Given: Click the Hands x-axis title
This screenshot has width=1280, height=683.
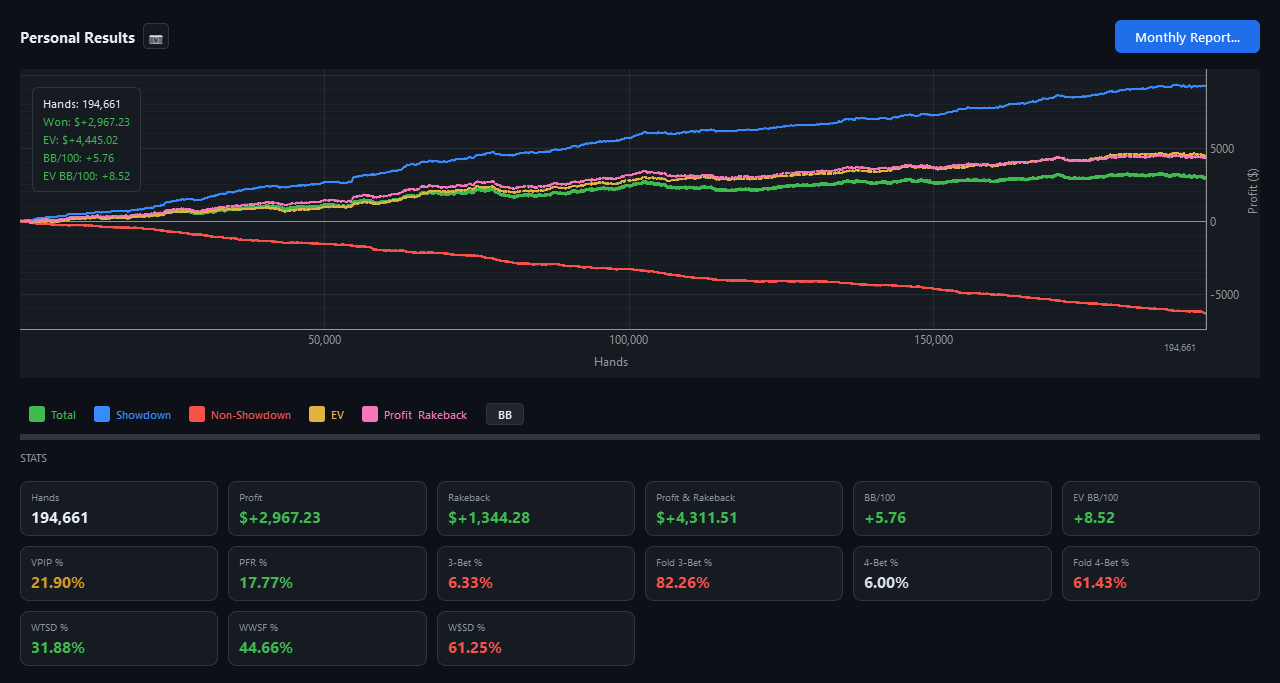Looking at the screenshot, I should [x=611, y=361].
